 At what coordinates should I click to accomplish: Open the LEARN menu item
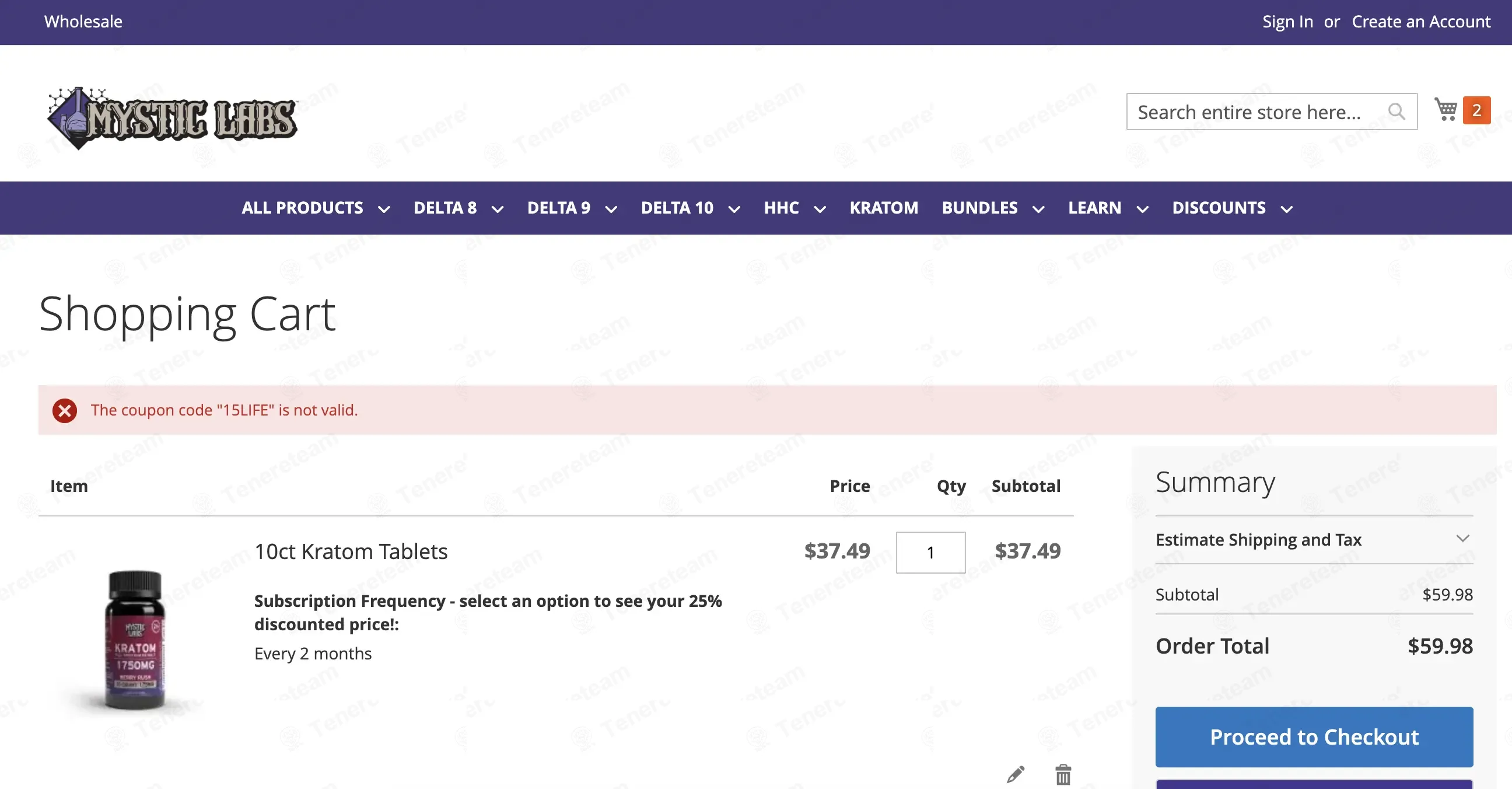(1095, 208)
